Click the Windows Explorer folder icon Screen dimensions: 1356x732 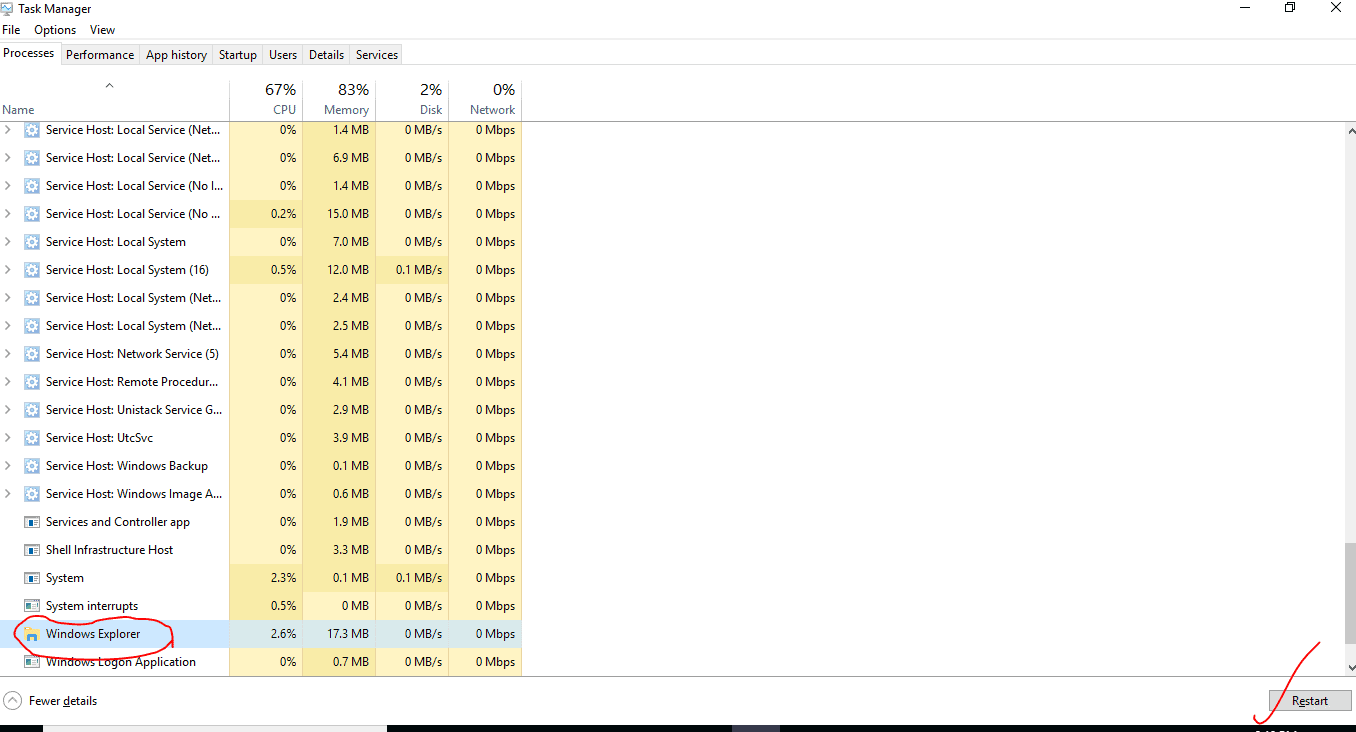coord(31,634)
